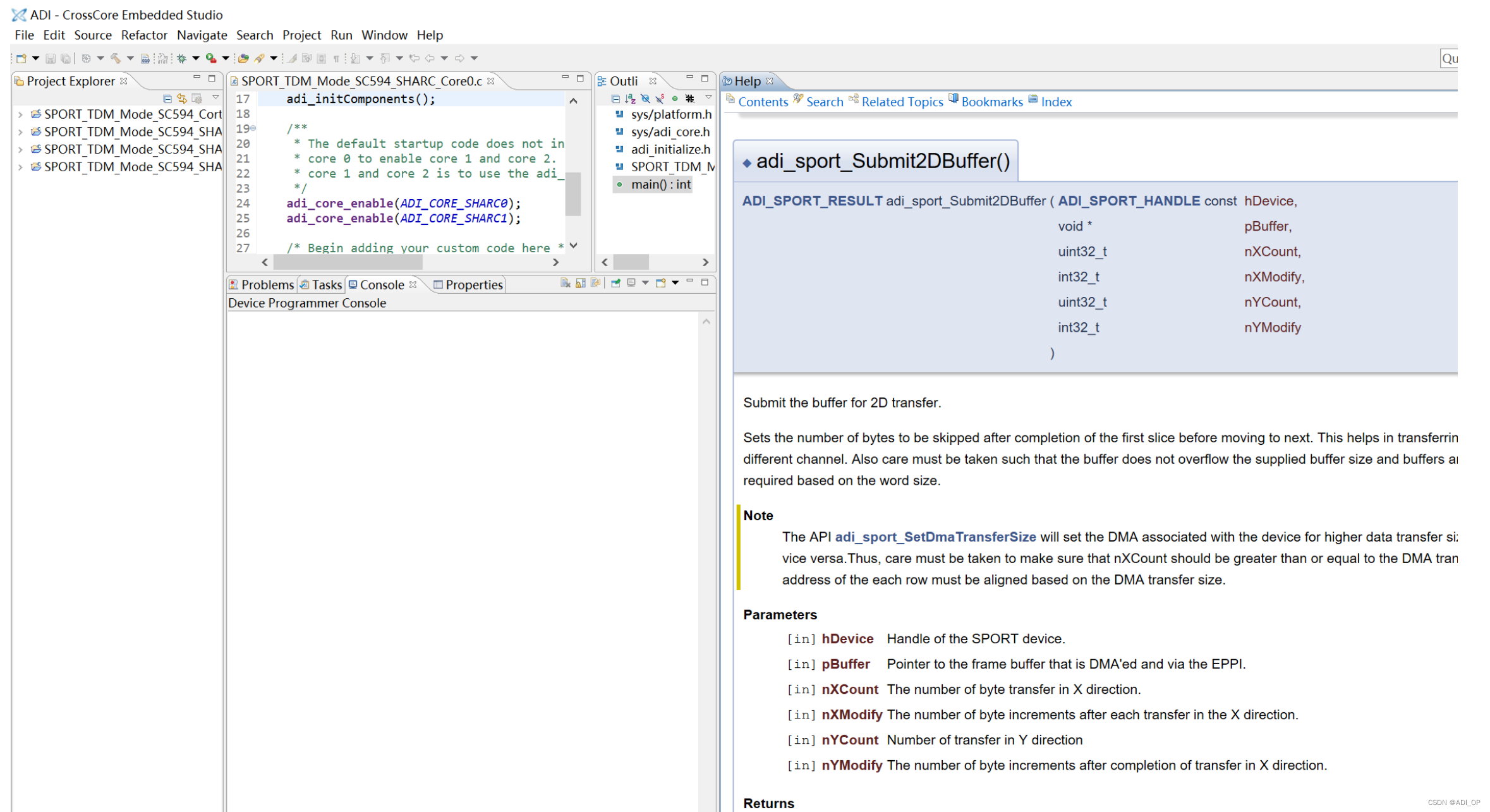
Task: Open the Build hammer dropdown arrow
Action: coord(130,59)
